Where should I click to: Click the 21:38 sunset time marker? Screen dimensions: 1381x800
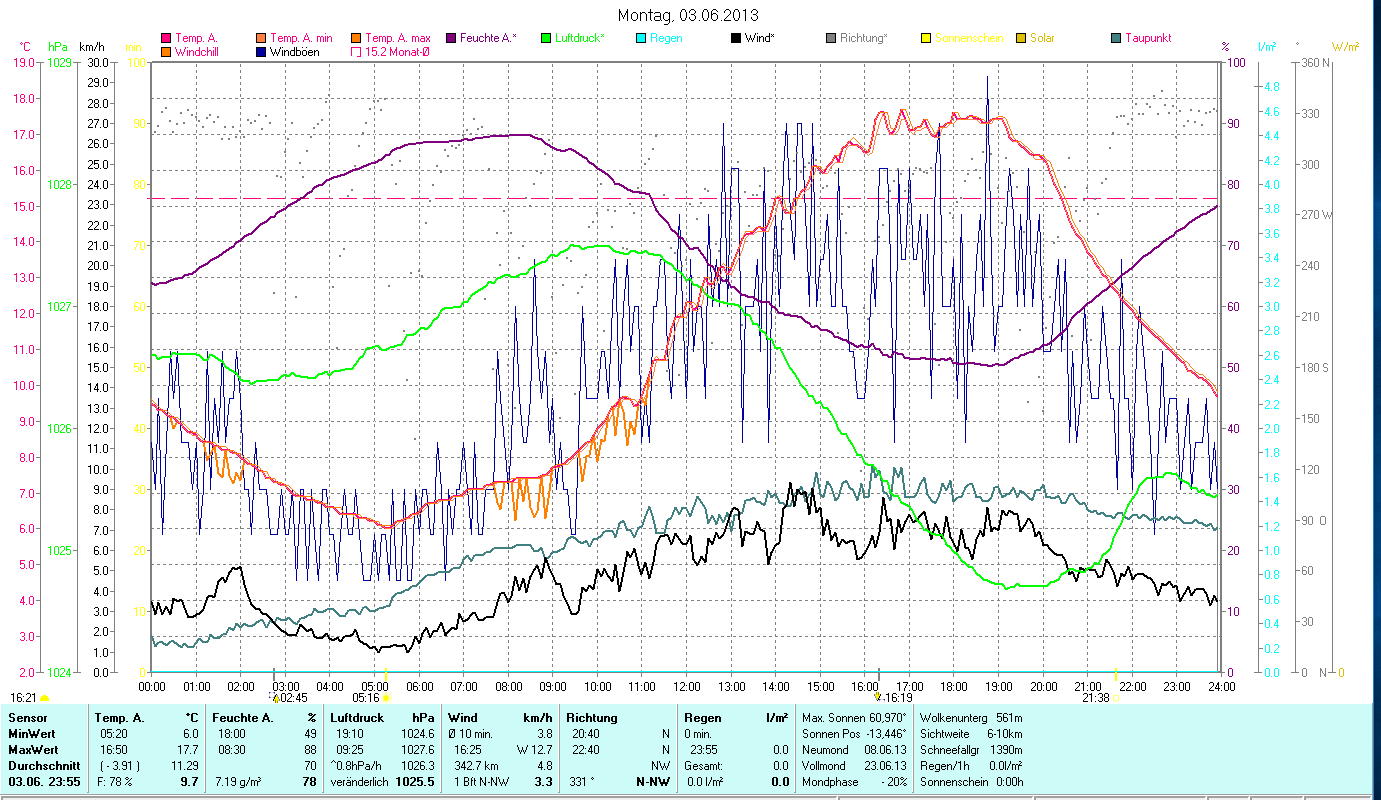click(1095, 698)
